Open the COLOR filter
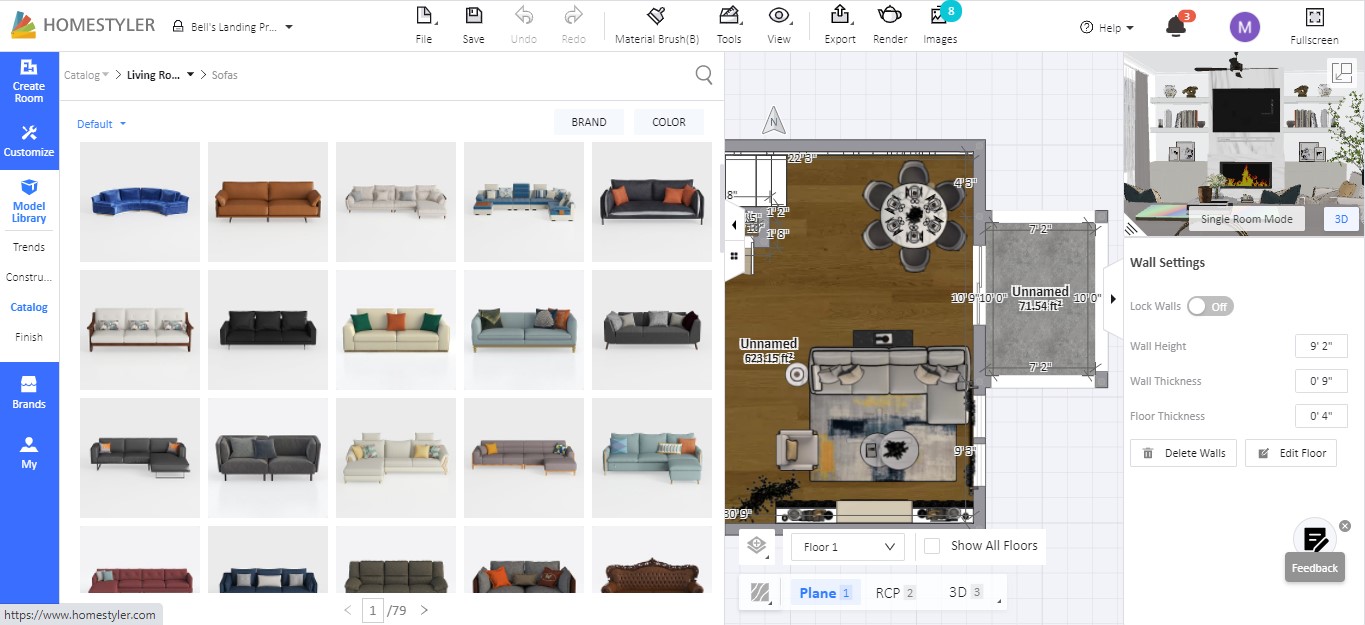The height and width of the screenshot is (625, 1365). pyautogui.click(x=668, y=122)
